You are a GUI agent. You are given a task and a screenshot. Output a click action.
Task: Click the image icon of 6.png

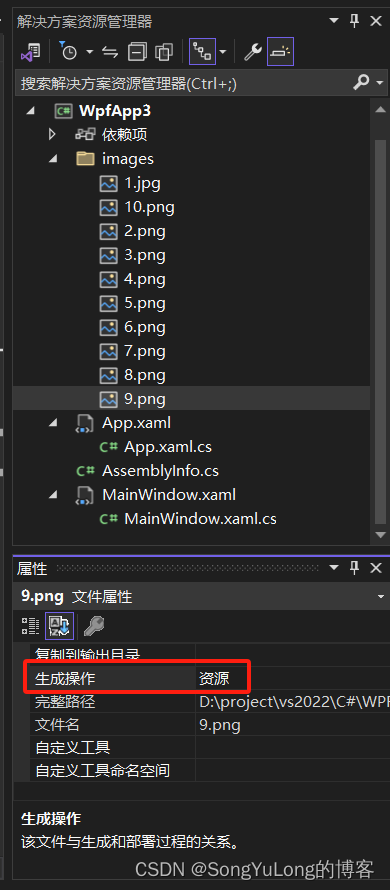tap(108, 327)
